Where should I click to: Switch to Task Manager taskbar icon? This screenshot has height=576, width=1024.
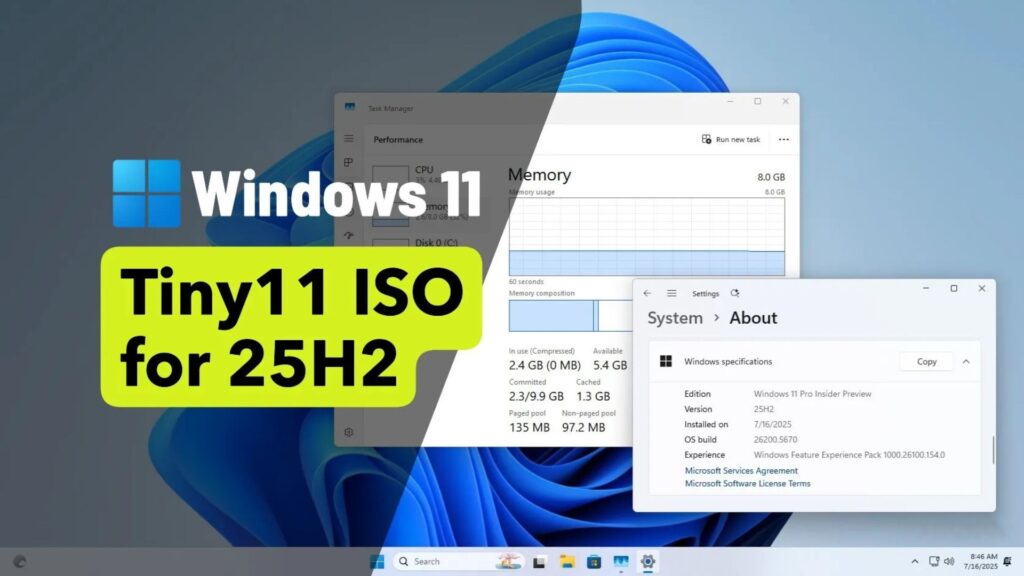pos(620,562)
